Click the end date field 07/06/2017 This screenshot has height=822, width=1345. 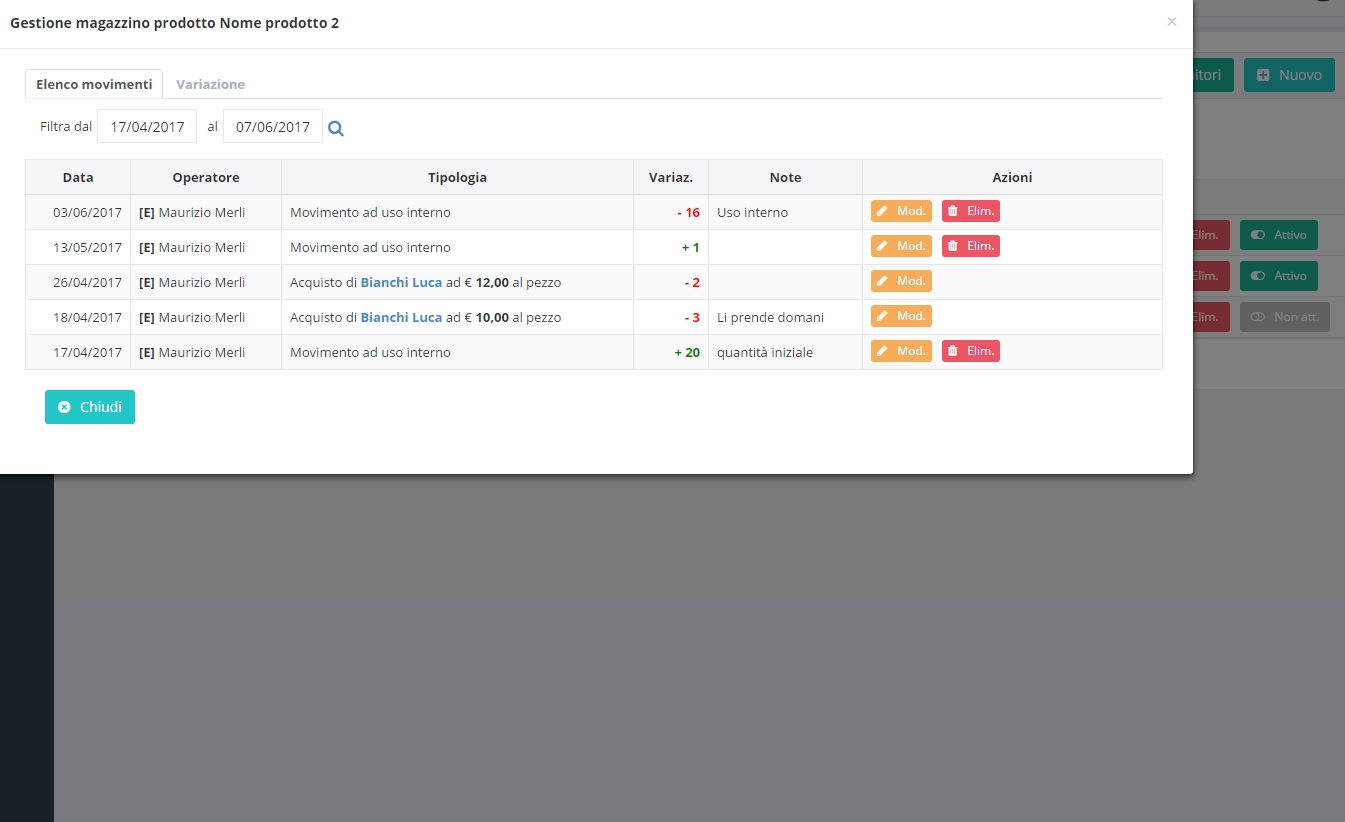pos(273,127)
